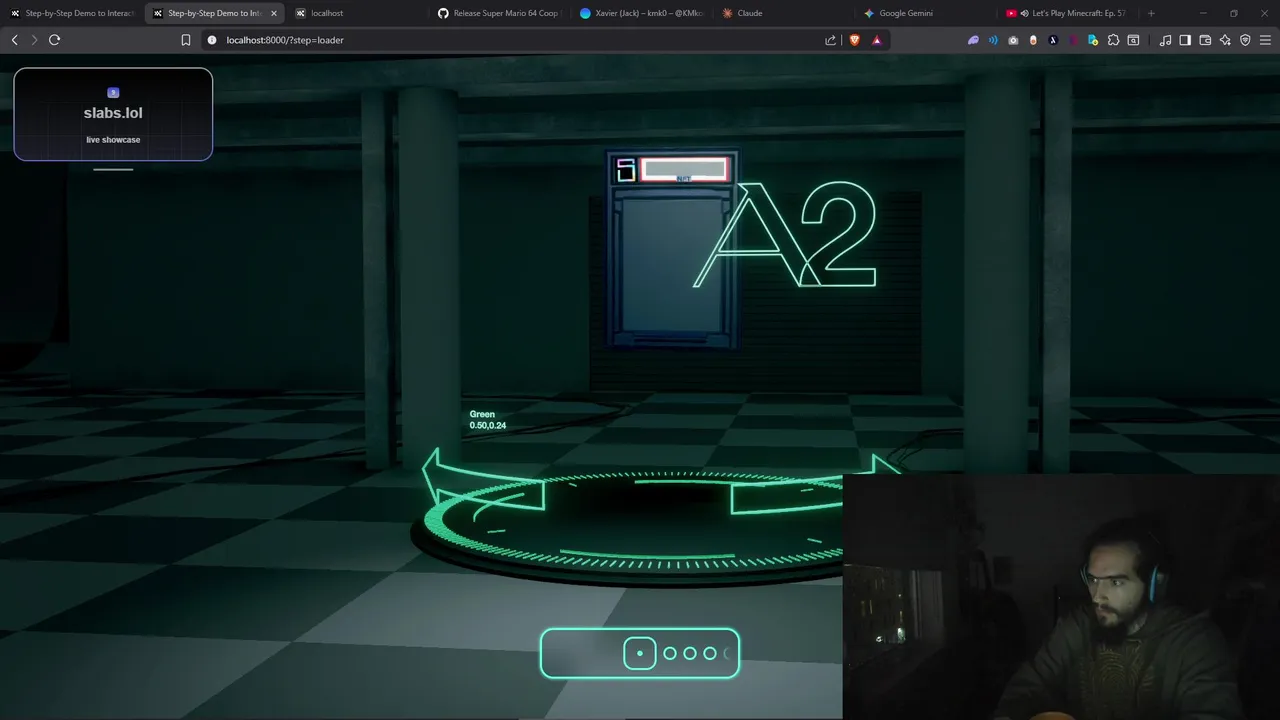Reload the localhost page
Image resolution: width=1280 pixels, height=720 pixels.
tap(54, 40)
